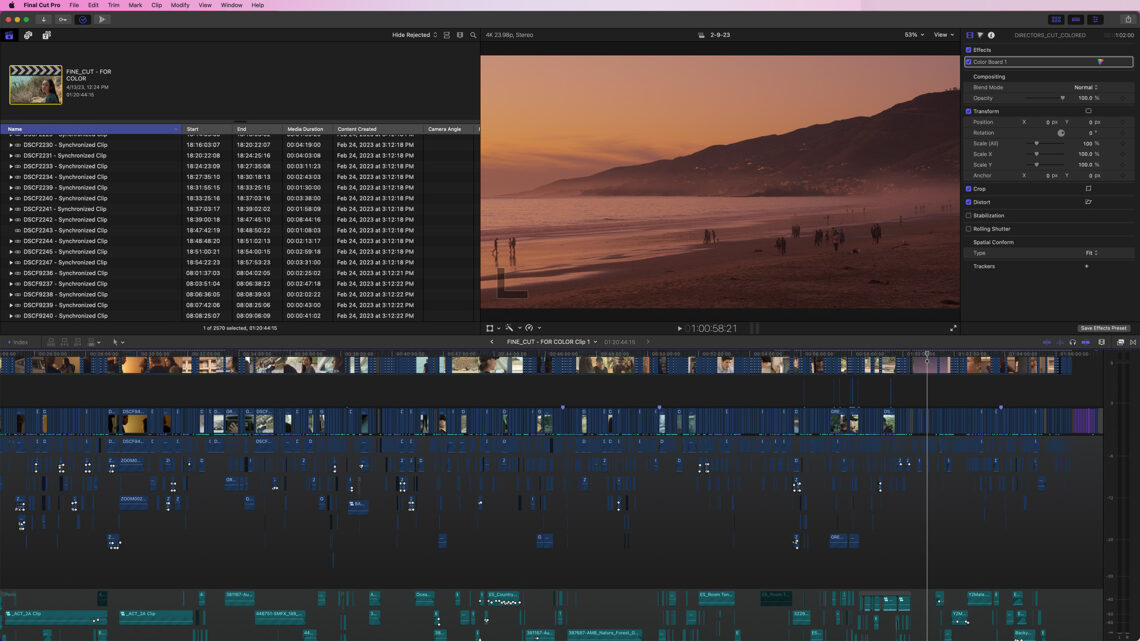1140x641 pixels.
Task: Show the Info inspector tab icon
Action: point(991,35)
